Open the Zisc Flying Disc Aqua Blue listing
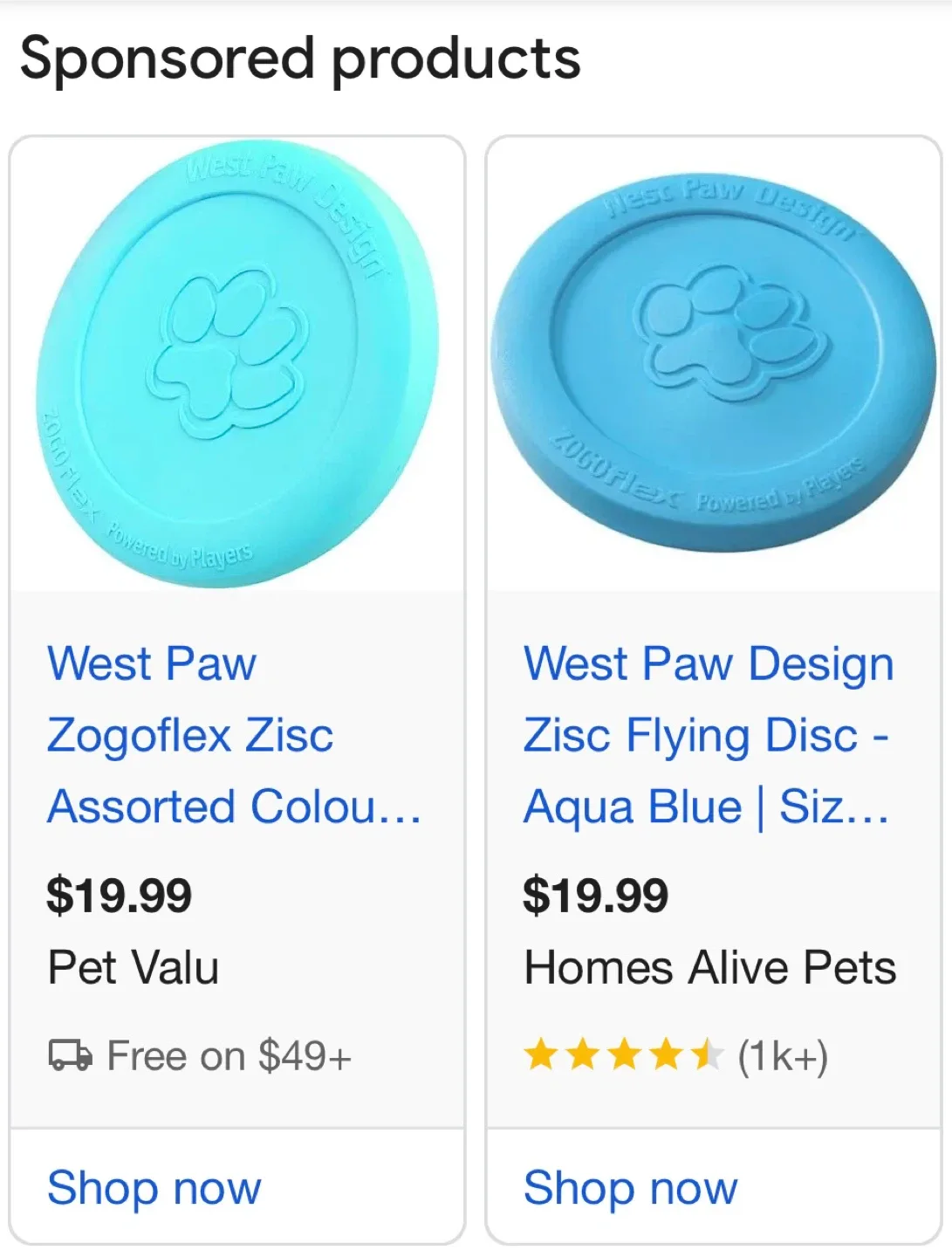The image size is (952, 1257). [709, 735]
